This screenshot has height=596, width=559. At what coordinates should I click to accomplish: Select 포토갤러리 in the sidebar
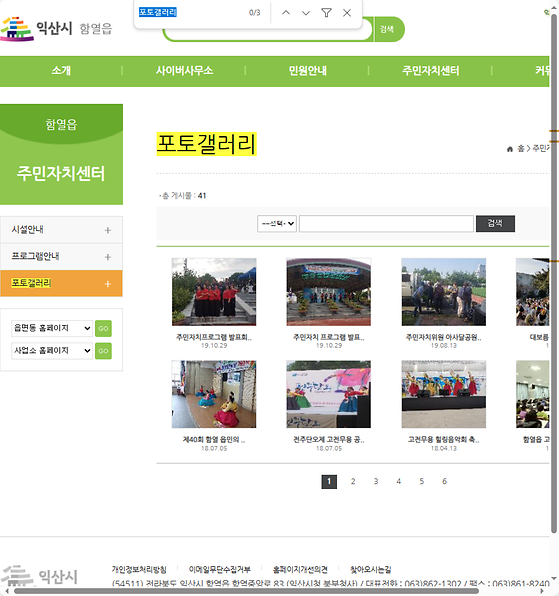(31, 283)
